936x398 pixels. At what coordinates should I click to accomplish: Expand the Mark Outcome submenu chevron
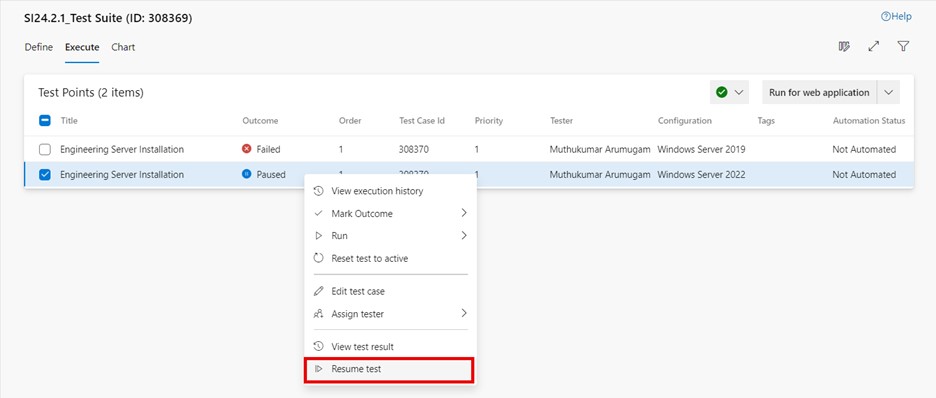[x=464, y=213]
